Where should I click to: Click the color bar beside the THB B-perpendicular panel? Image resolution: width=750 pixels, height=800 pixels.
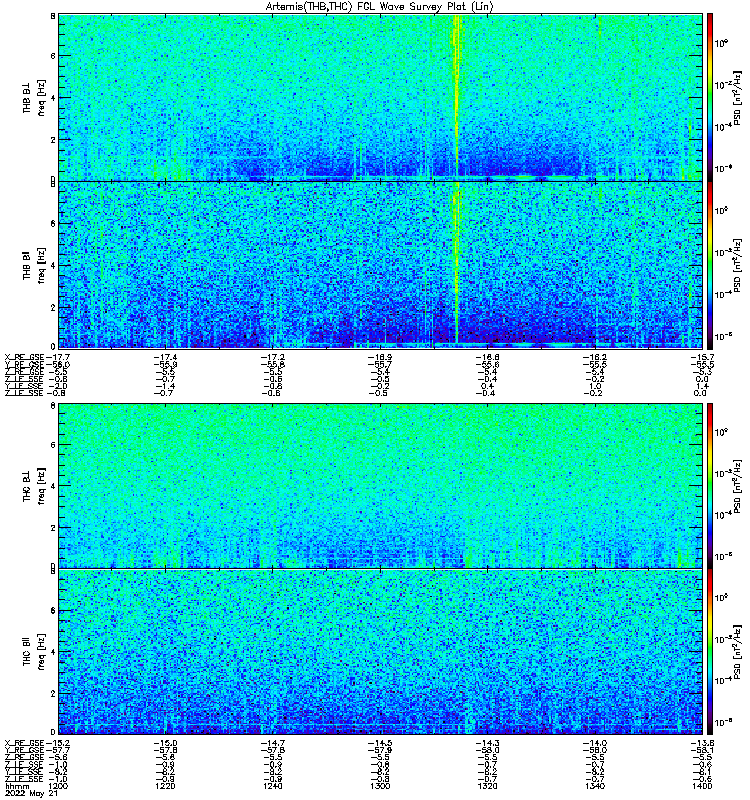point(710,97)
